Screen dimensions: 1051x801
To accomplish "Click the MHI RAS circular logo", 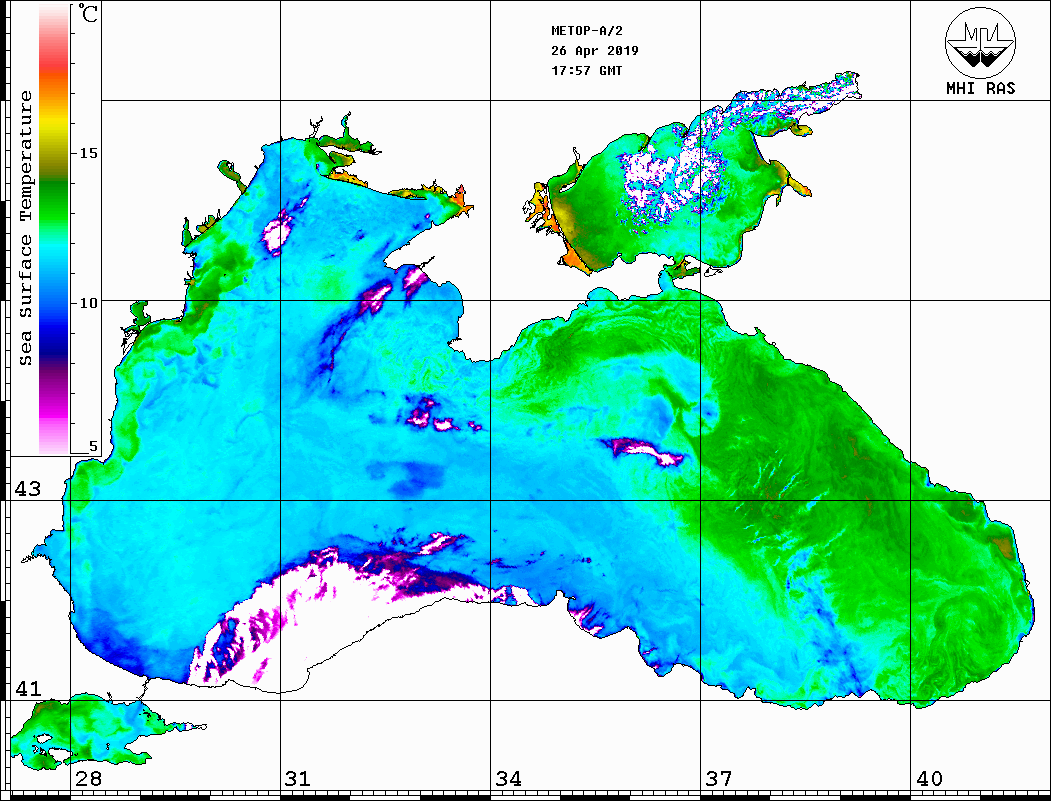I will [x=980, y=43].
